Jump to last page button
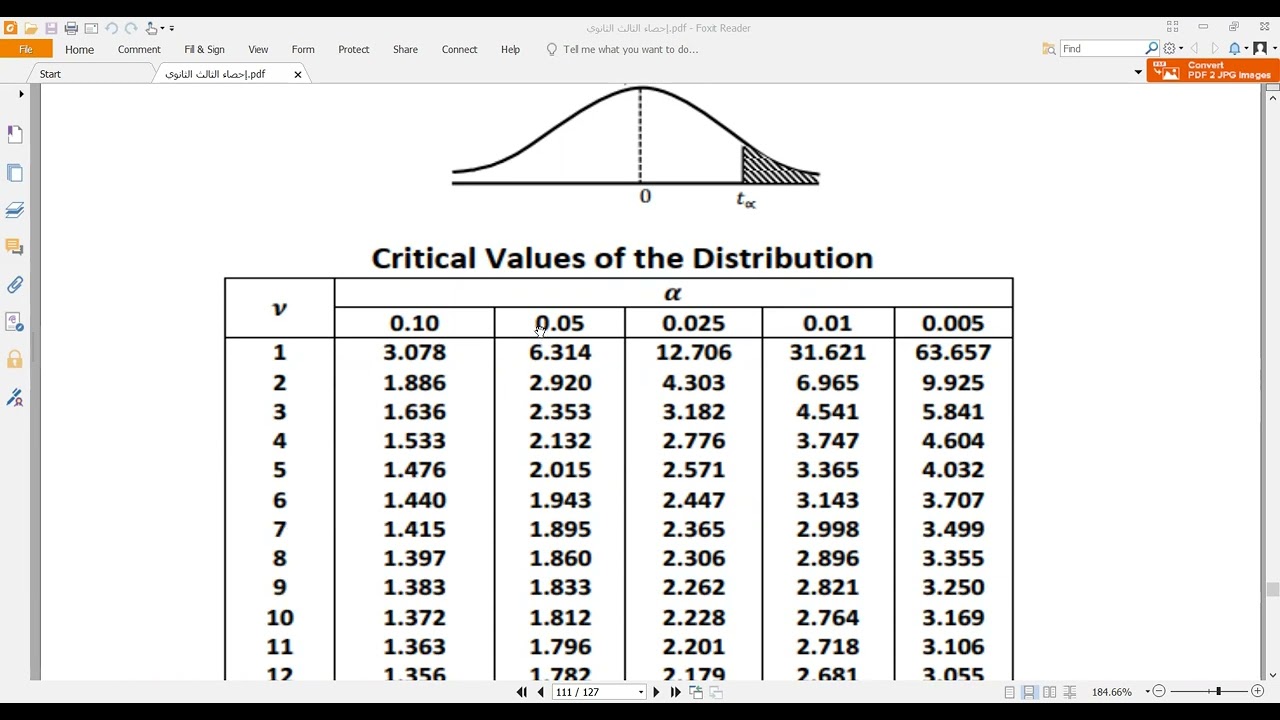The width and height of the screenshot is (1280, 720). [x=676, y=692]
